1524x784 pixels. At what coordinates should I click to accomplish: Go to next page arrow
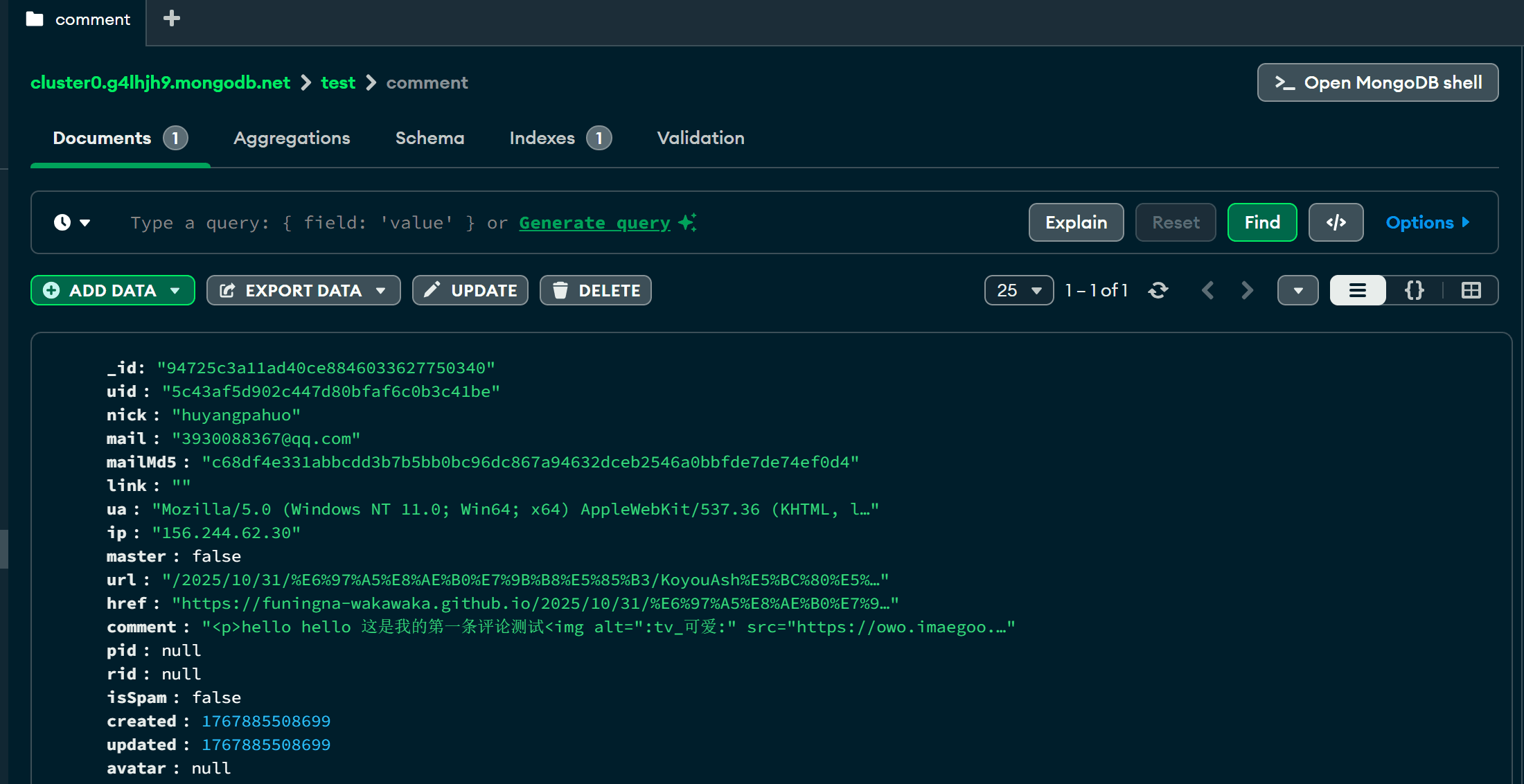click(x=1247, y=290)
